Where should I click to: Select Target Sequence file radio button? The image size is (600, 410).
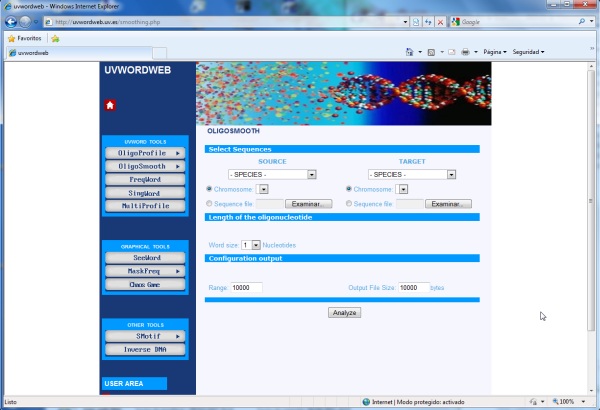(x=349, y=203)
